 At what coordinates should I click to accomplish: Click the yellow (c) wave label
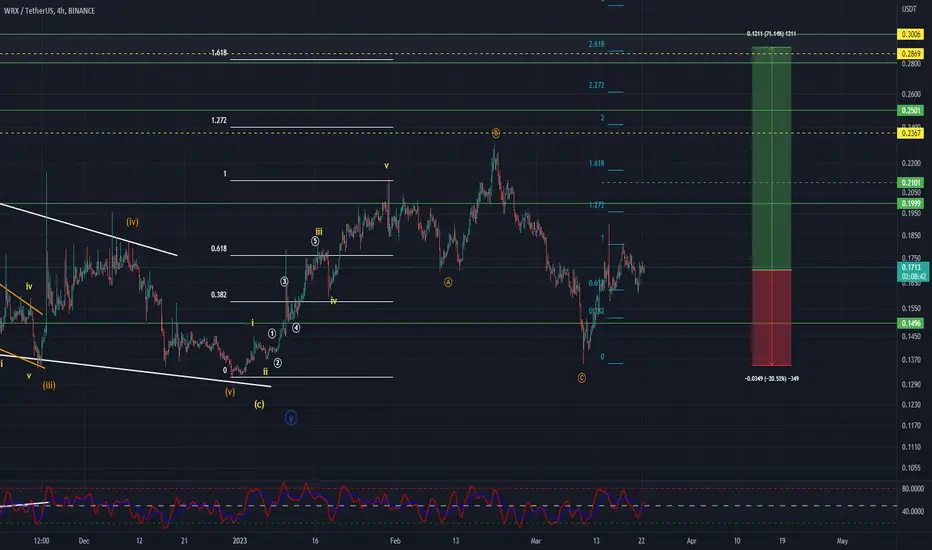point(259,404)
